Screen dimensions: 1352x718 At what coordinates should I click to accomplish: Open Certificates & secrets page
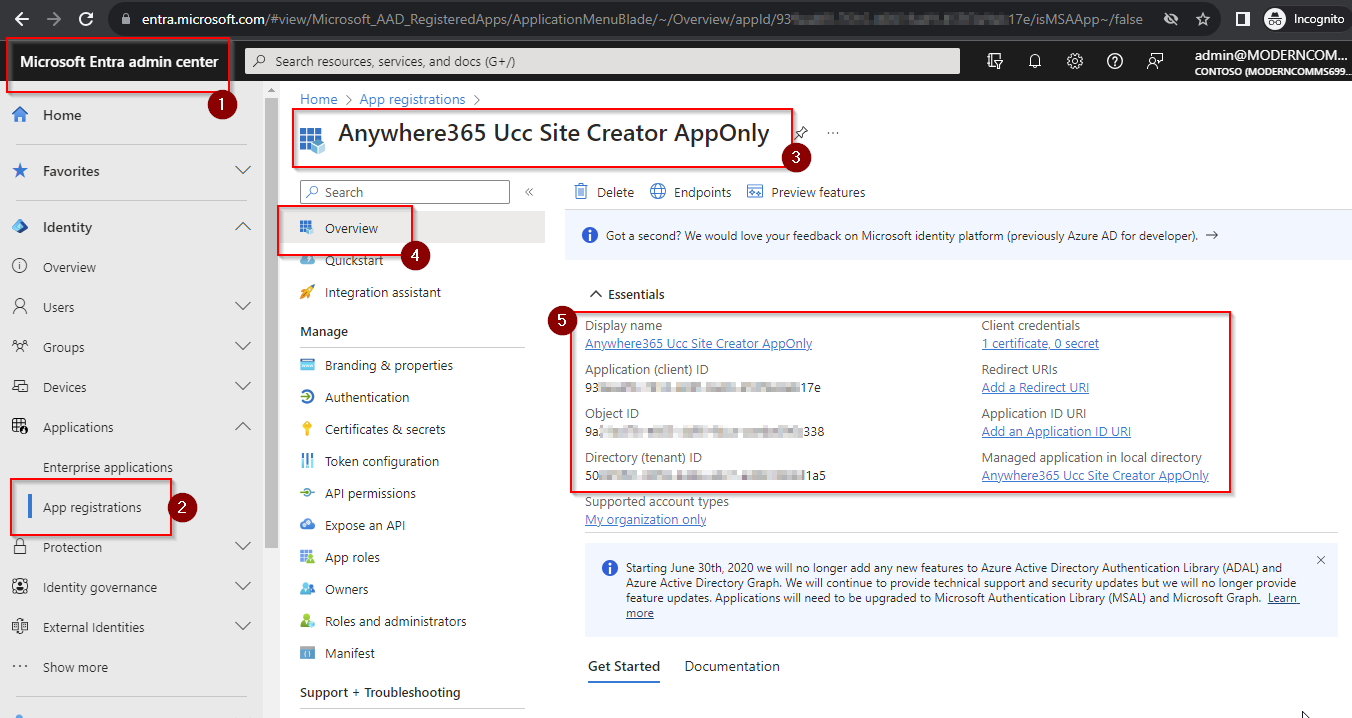[x=385, y=429]
